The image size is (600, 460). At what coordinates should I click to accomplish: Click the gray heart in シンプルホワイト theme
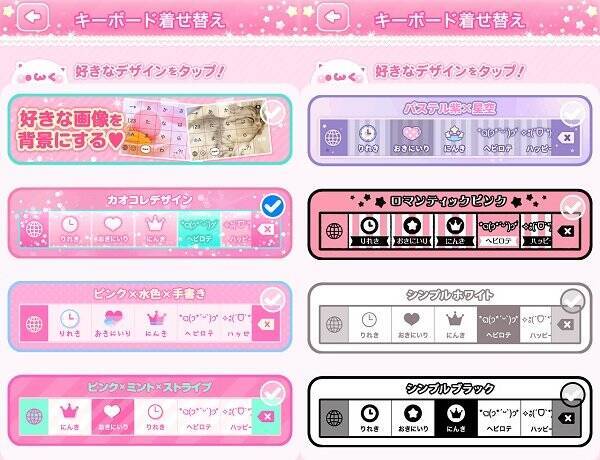[412, 319]
